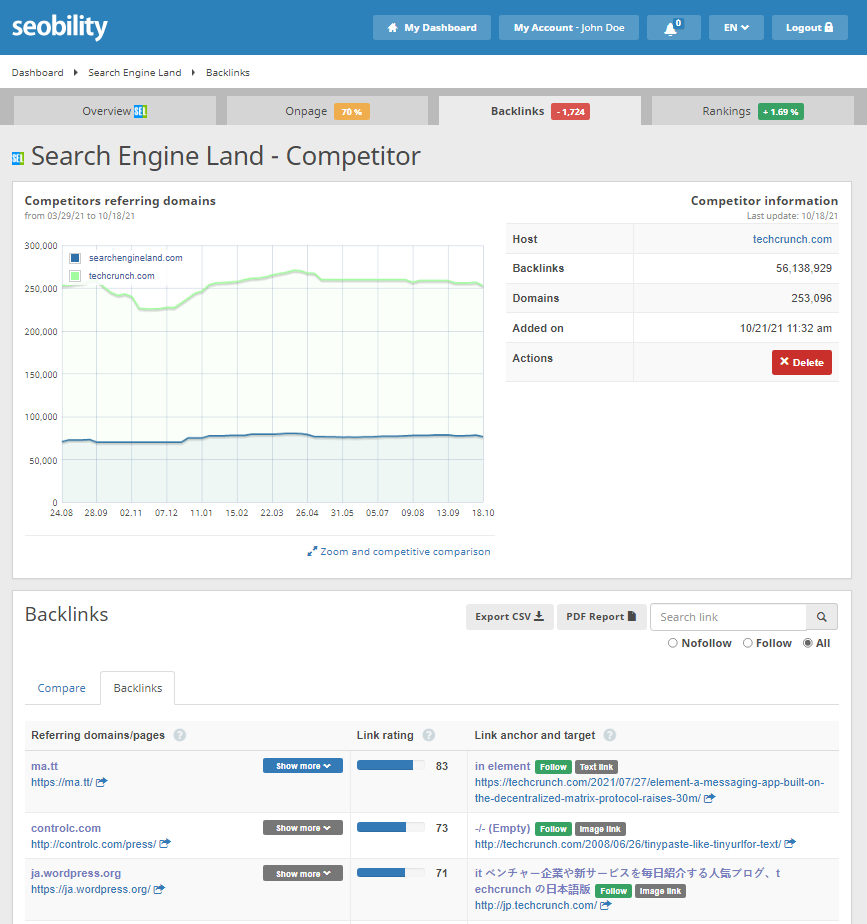Image resolution: width=867 pixels, height=924 pixels.
Task: Open the EN language dropdown
Action: 736,28
